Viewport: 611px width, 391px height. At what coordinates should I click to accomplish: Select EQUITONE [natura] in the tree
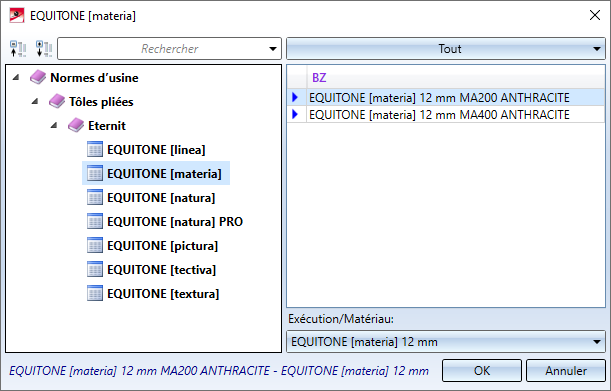point(161,198)
